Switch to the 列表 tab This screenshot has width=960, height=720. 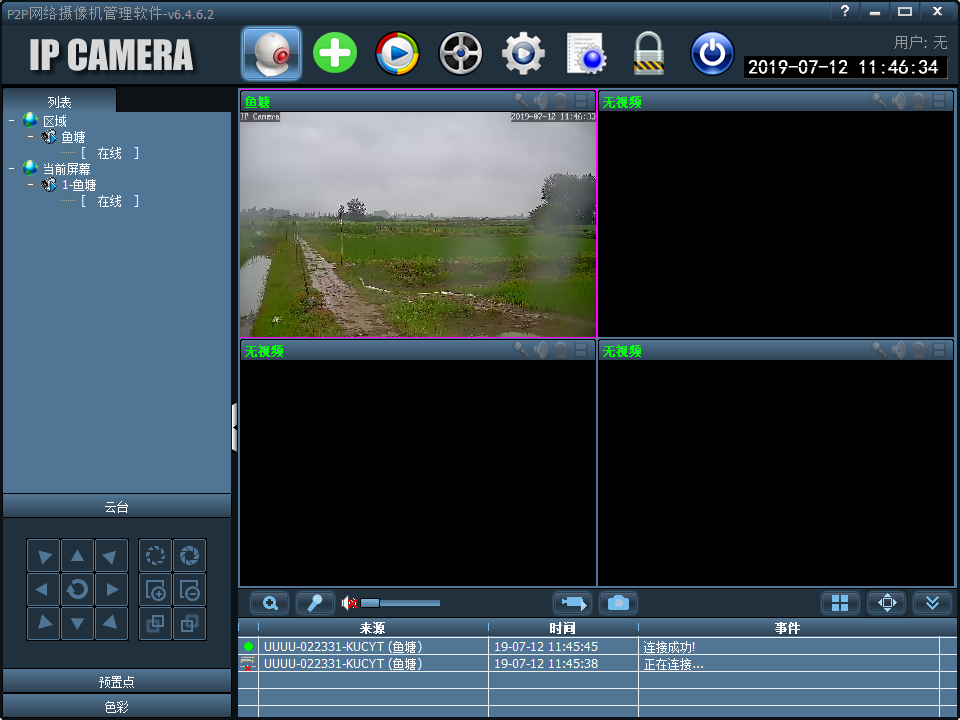(59, 102)
